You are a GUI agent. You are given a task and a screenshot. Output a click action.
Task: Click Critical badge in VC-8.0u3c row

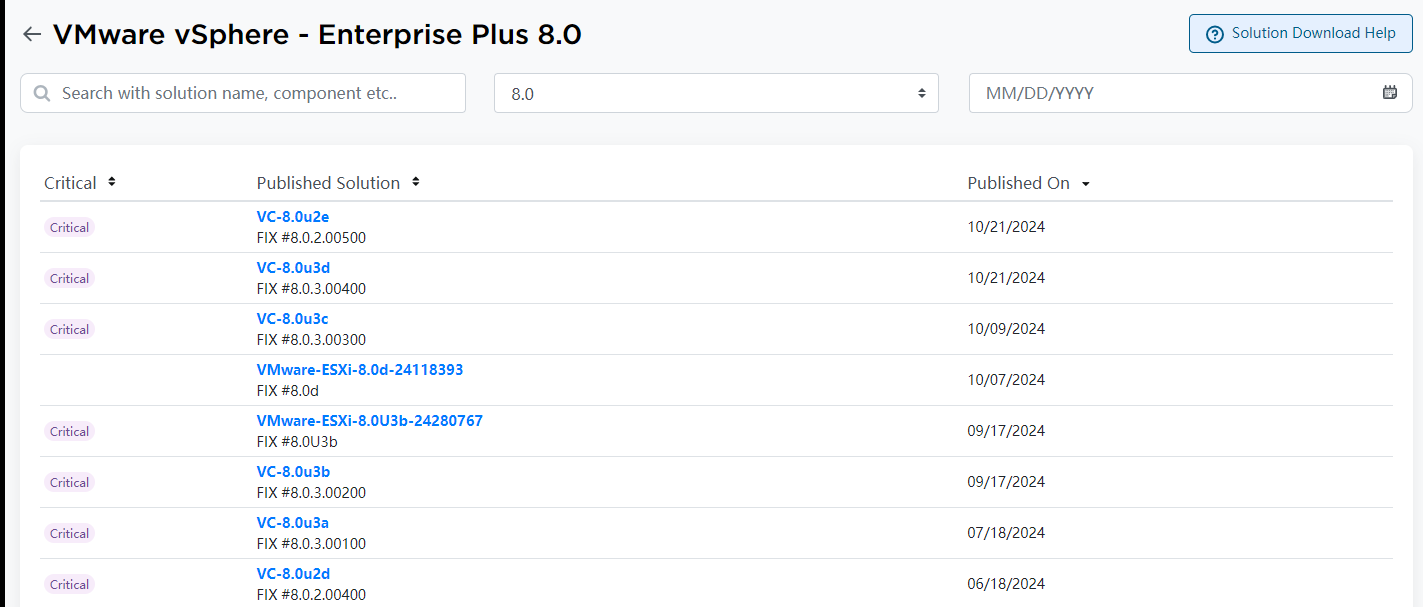pos(69,330)
